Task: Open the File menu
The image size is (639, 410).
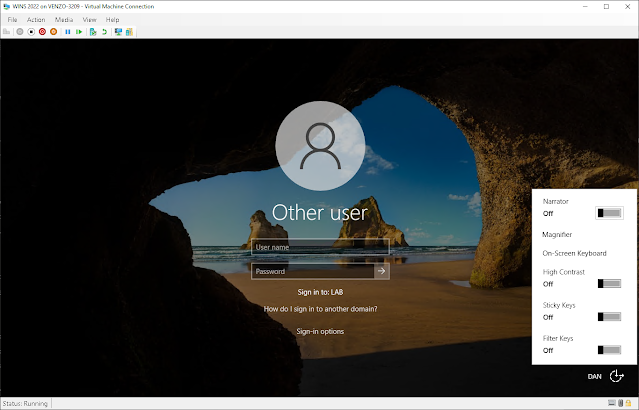Action: pyautogui.click(x=12, y=20)
